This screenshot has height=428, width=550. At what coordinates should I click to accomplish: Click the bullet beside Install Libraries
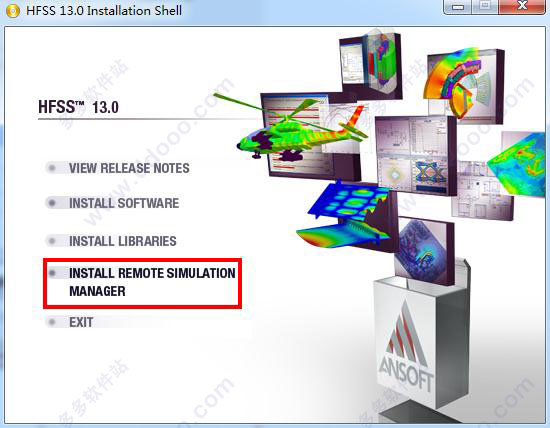click(x=52, y=241)
